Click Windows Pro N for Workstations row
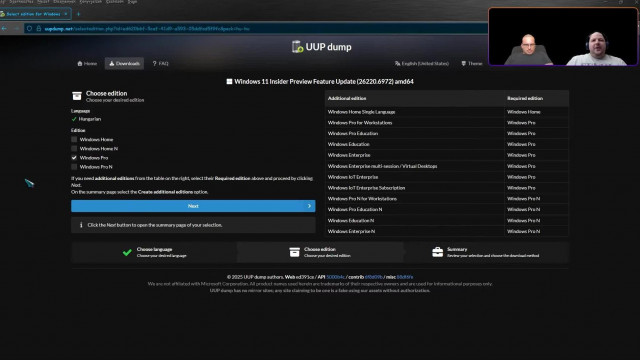The width and height of the screenshot is (640, 360). pyautogui.click(x=447, y=199)
